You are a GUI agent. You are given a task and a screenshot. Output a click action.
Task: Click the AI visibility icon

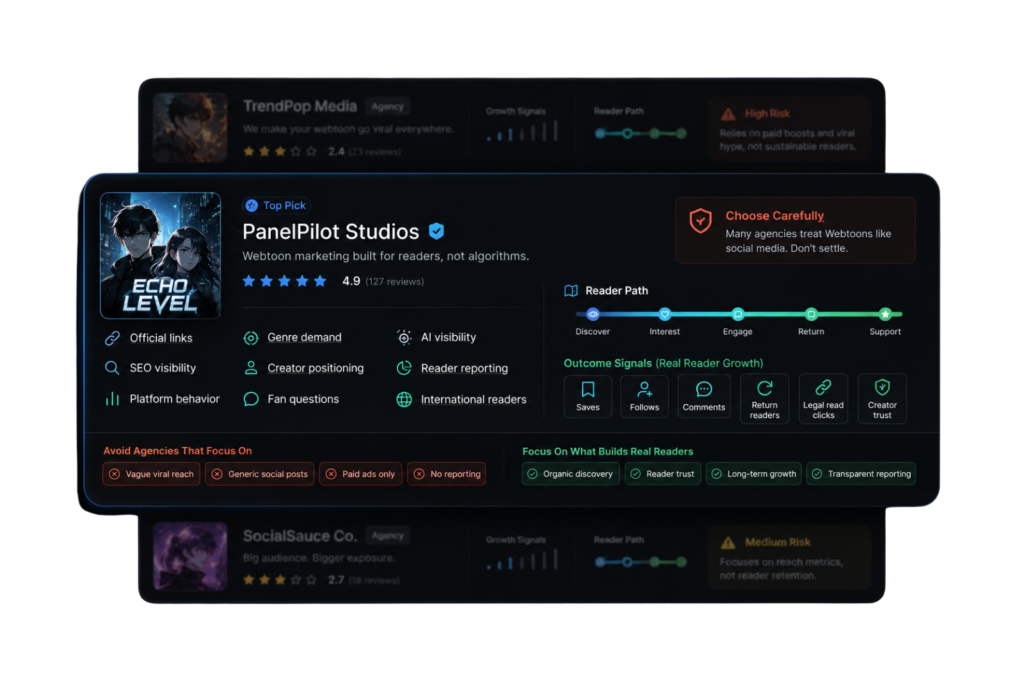click(x=404, y=337)
